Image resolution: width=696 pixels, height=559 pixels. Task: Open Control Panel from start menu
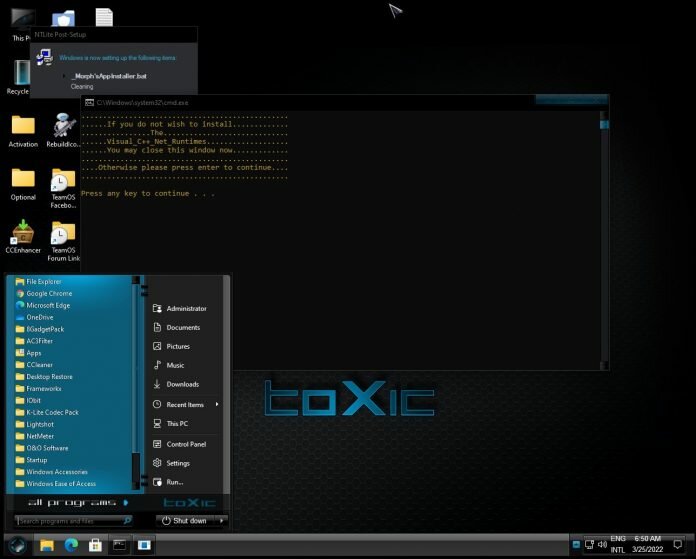click(x=179, y=444)
